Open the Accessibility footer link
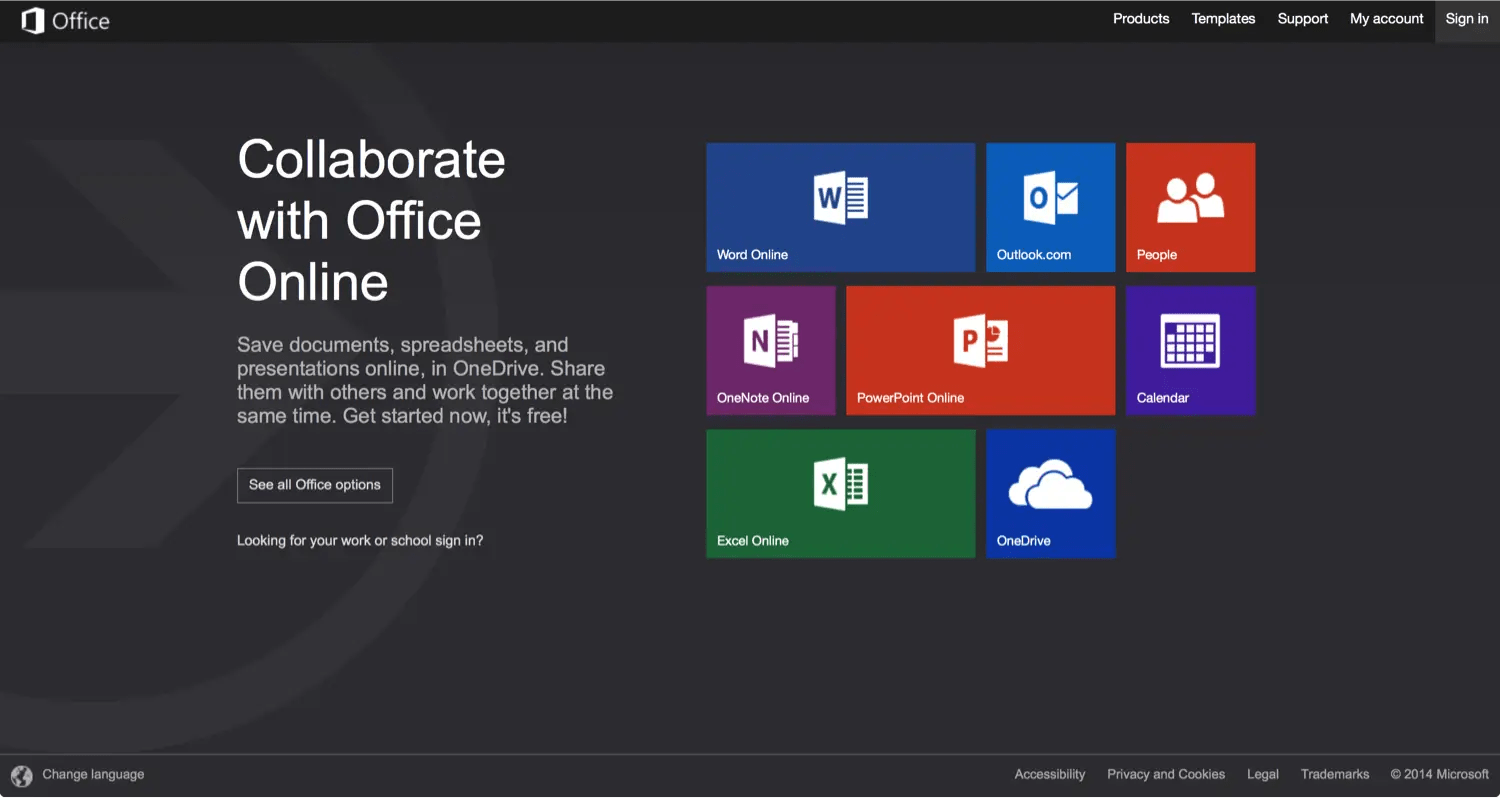Image resolution: width=1500 pixels, height=798 pixels. pyautogui.click(x=1050, y=775)
